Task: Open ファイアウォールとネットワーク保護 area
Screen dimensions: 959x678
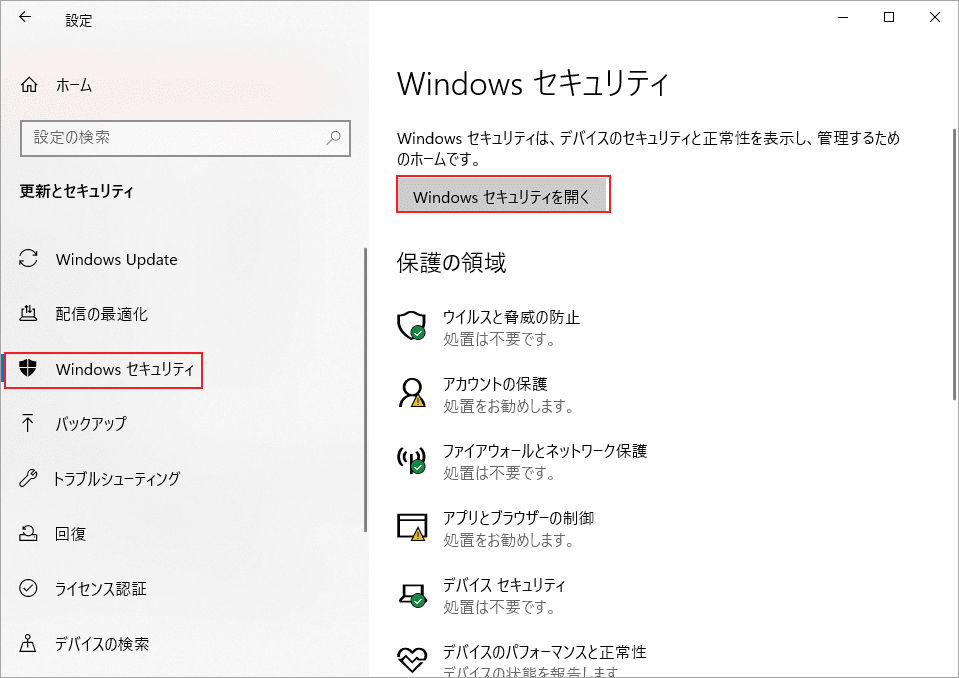Action: coord(544,451)
